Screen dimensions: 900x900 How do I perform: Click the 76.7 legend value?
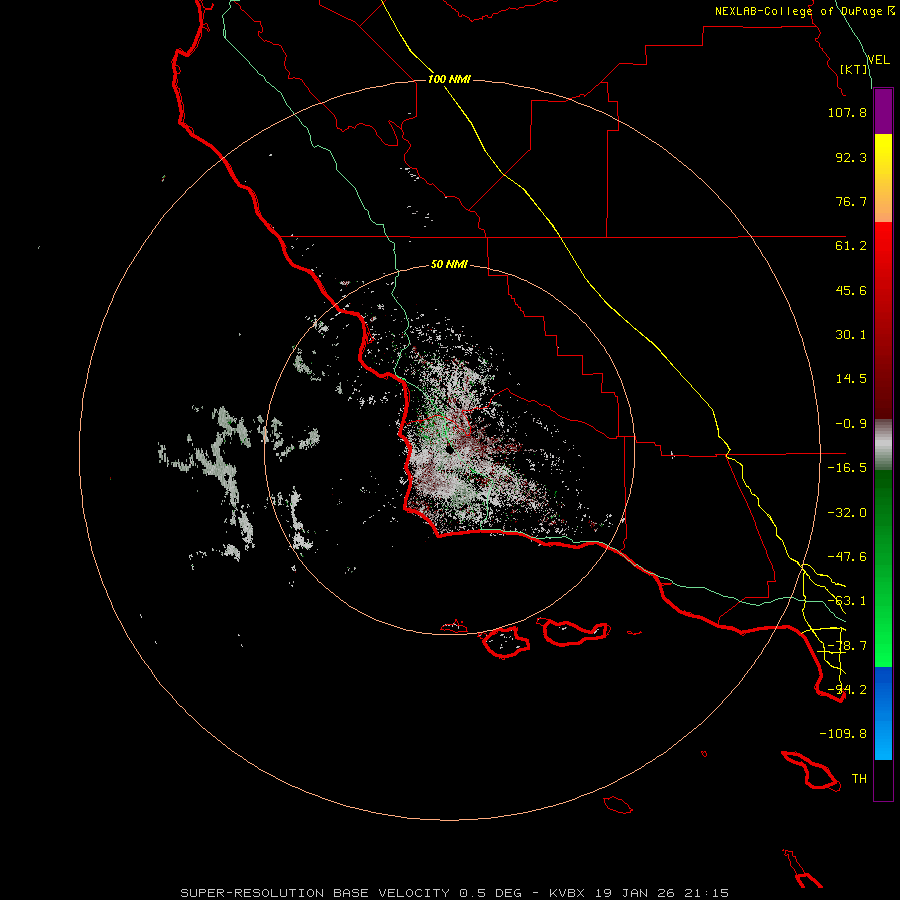851,201
